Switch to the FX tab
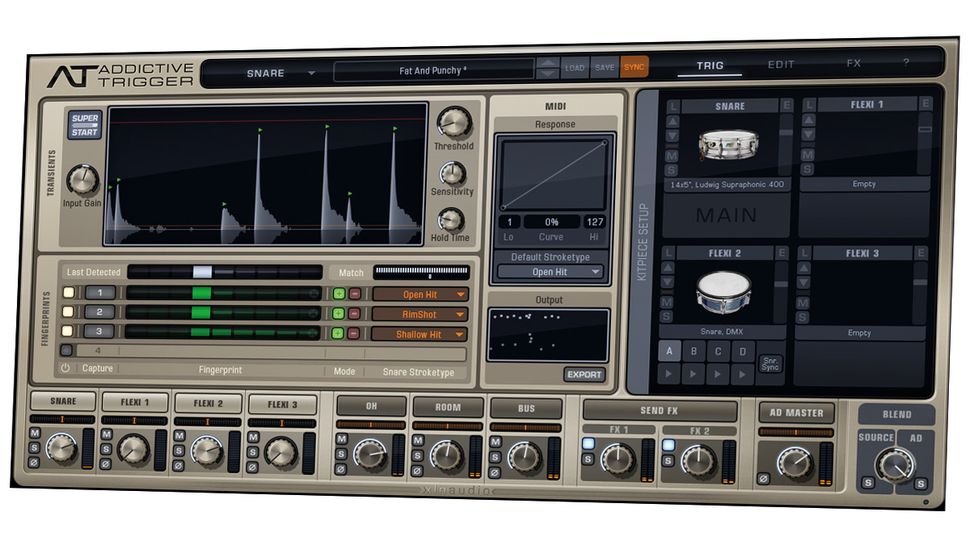 point(854,63)
